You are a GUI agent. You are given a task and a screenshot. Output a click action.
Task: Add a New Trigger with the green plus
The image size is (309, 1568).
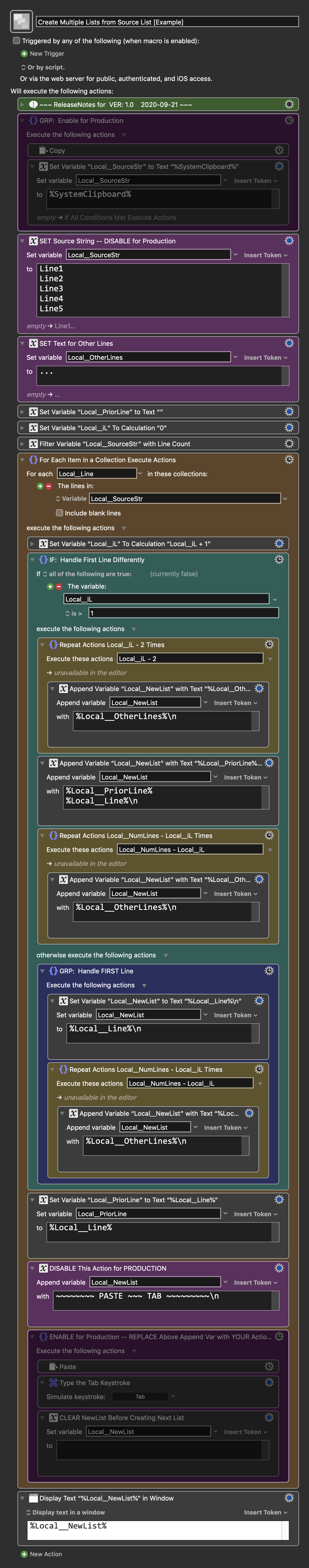tap(24, 53)
